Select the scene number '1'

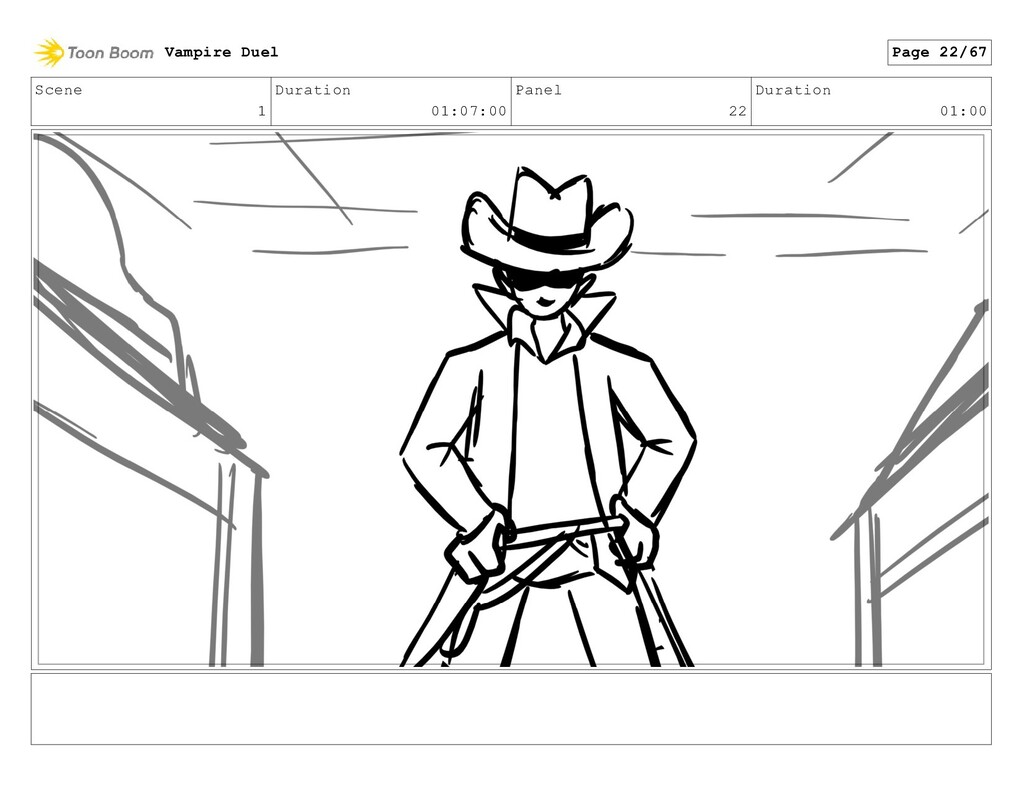(x=262, y=111)
